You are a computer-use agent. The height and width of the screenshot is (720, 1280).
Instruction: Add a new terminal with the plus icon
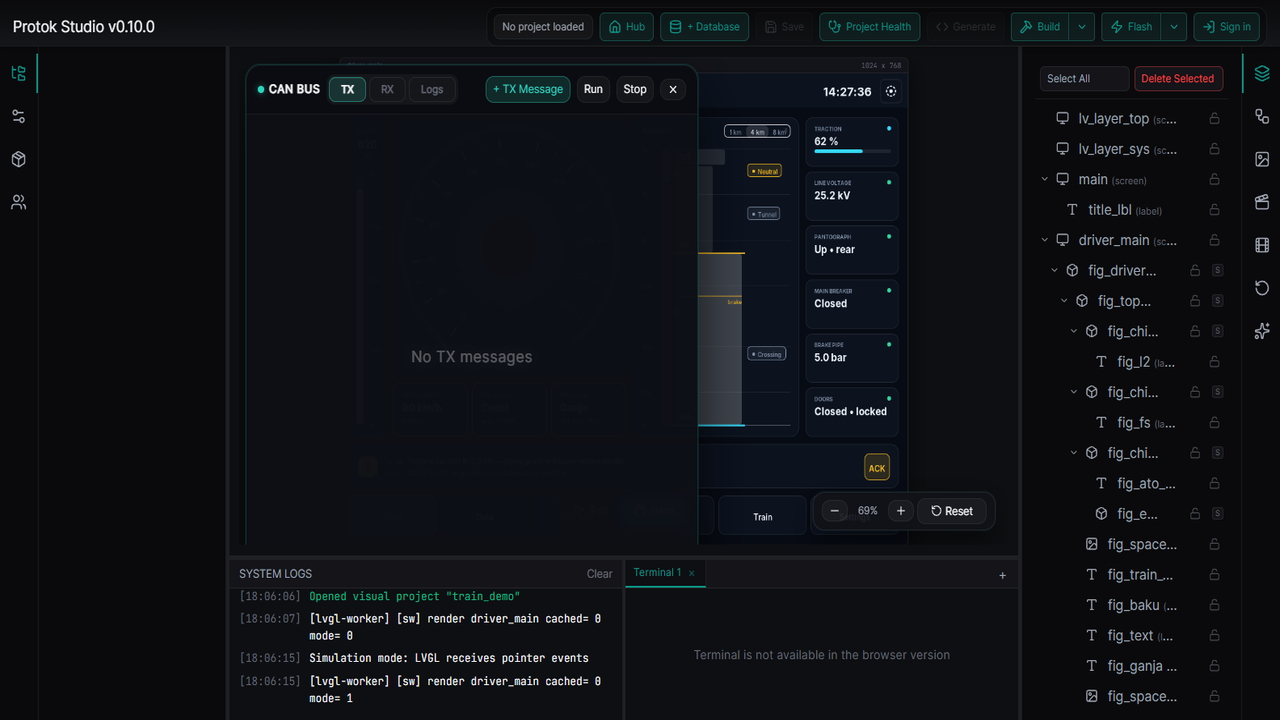(1003, 575)
